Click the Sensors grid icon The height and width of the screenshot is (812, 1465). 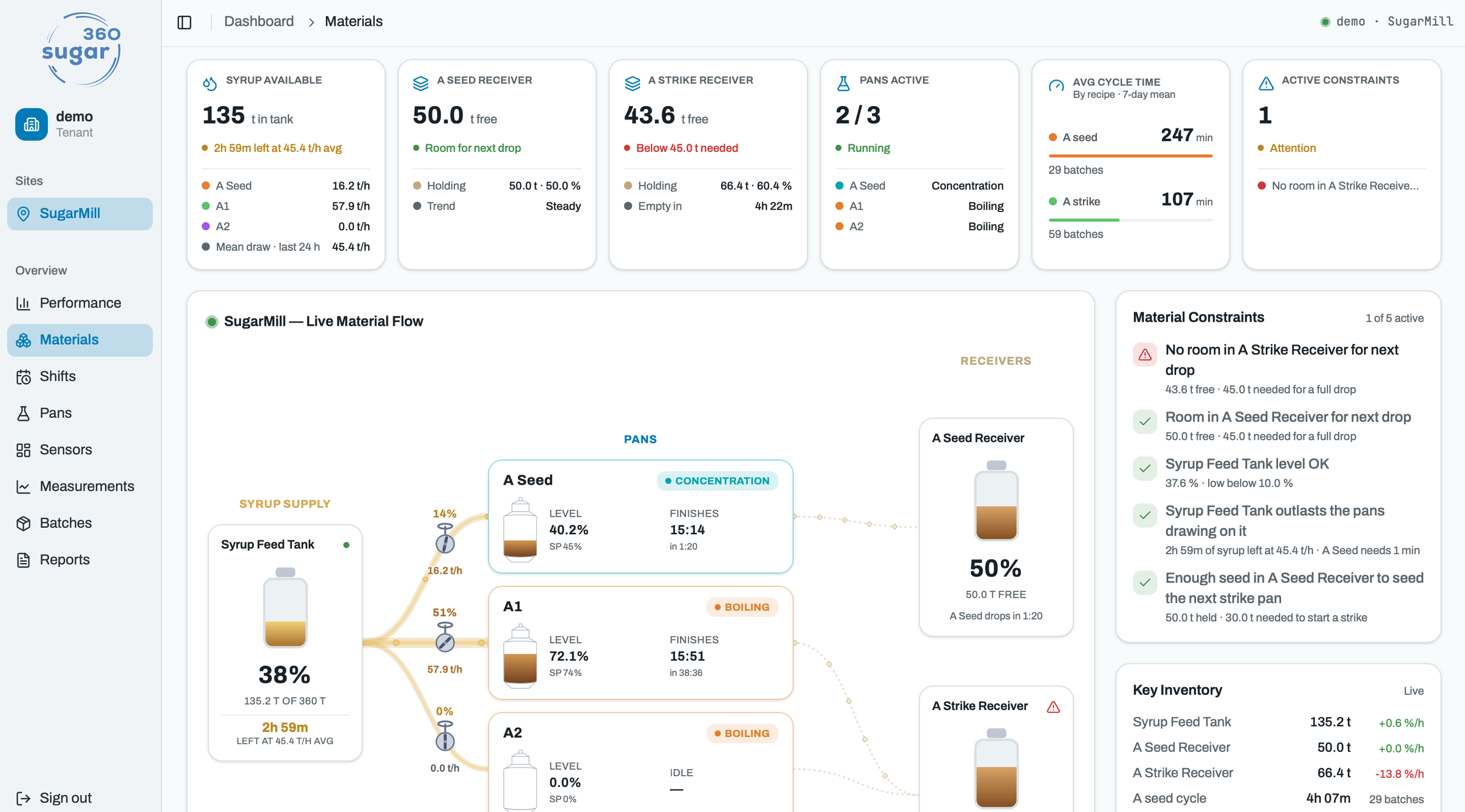23,450
